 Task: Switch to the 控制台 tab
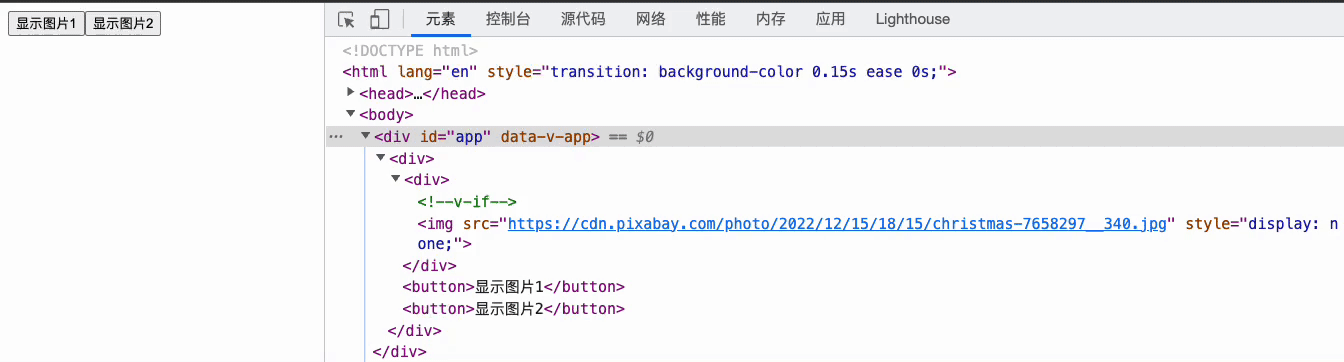pos(508,19)
